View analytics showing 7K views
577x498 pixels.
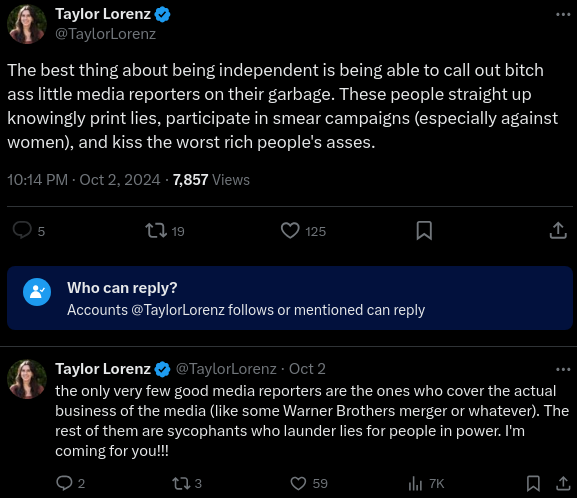pyautogui.click(x=426, y=483)
